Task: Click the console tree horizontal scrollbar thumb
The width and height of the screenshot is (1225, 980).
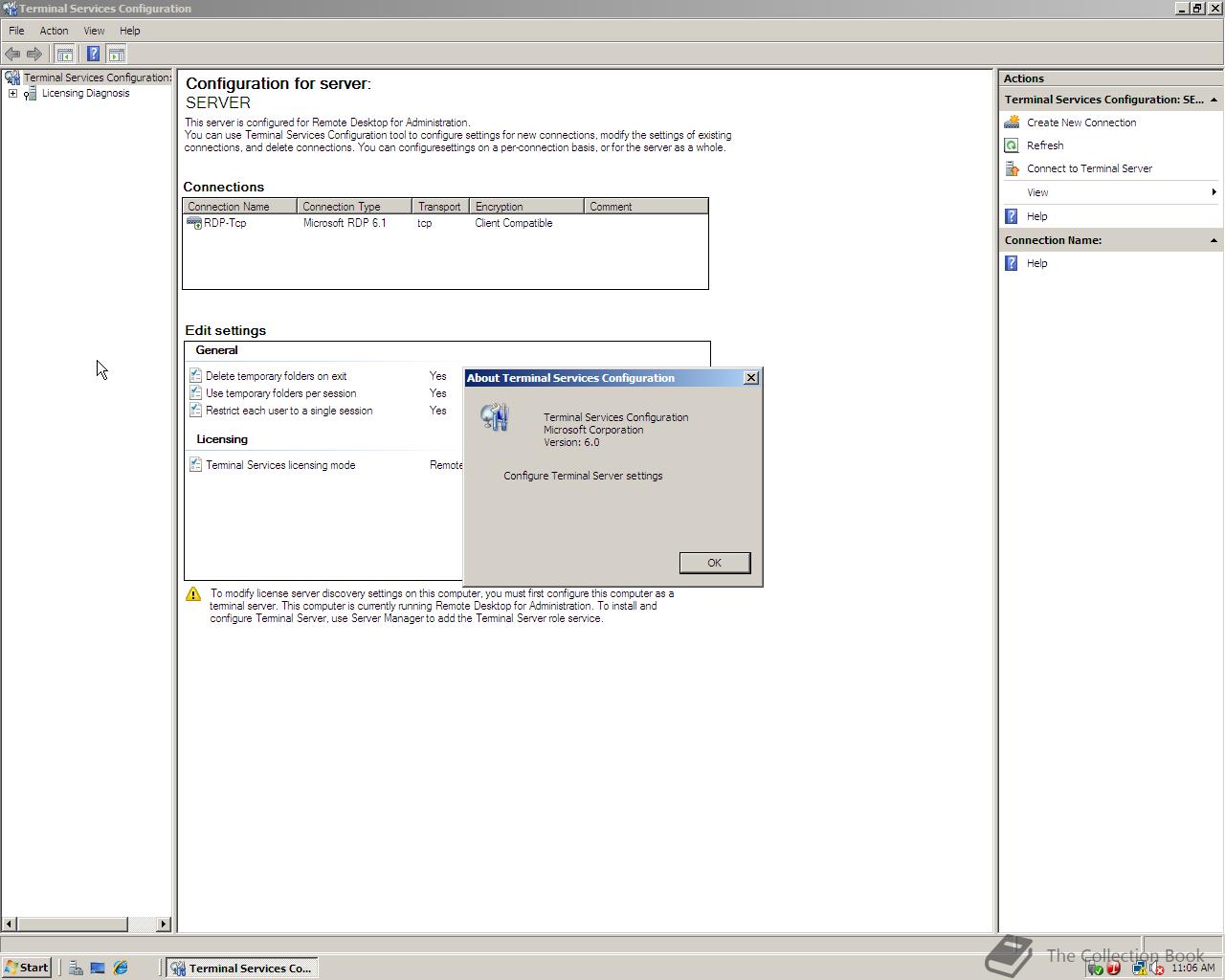Action: pyautogui.click(x=73, y=924)
